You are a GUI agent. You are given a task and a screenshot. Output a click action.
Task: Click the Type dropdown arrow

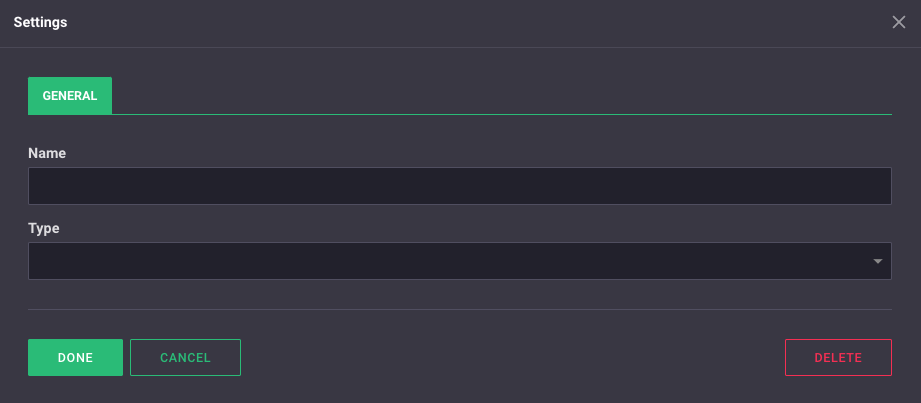[x=877, y=262]
